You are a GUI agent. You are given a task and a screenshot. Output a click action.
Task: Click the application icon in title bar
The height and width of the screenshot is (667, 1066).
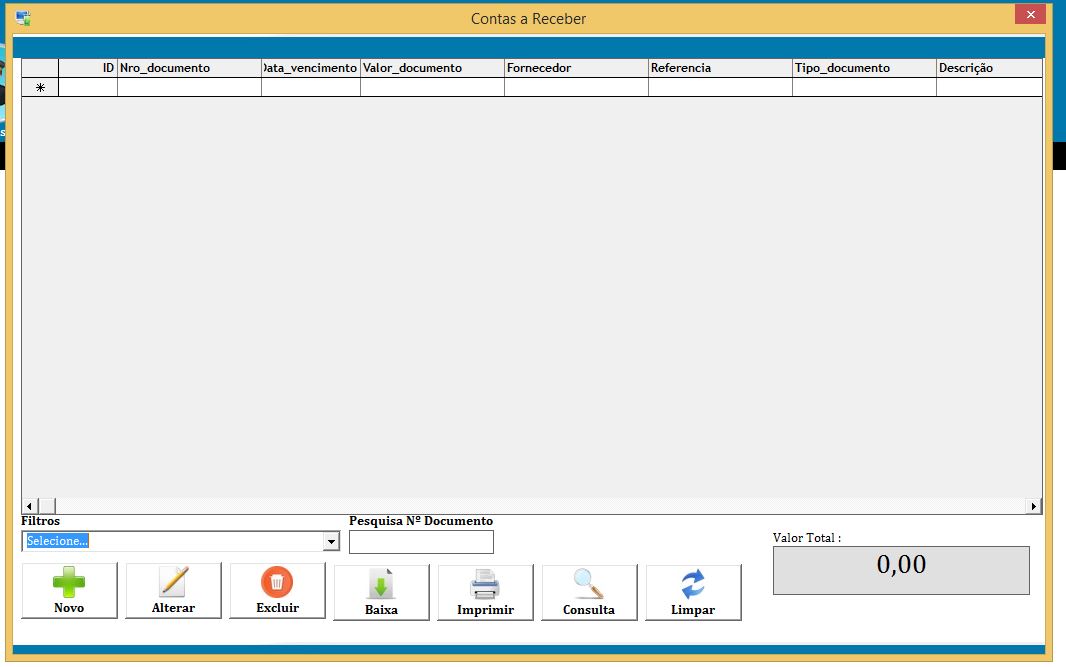pyautogui.click(x=23, y=18)
